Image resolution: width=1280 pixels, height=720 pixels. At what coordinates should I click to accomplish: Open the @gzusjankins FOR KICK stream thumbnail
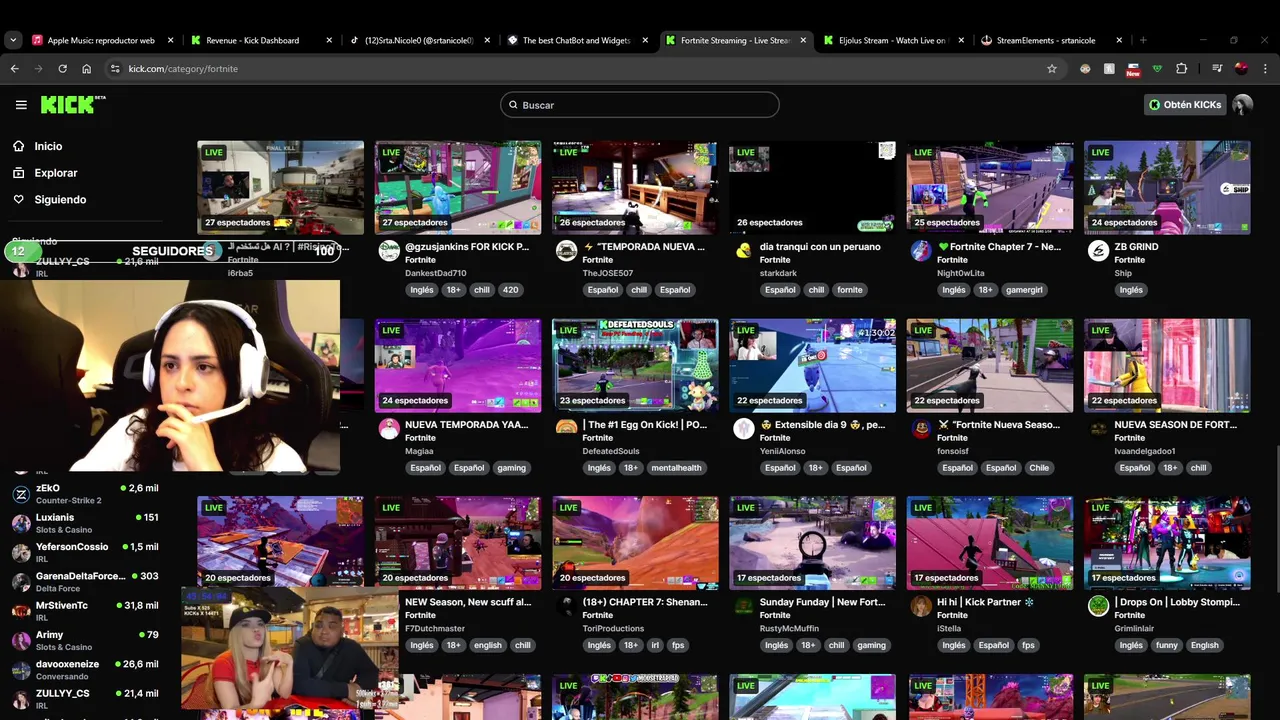(458, 187)
